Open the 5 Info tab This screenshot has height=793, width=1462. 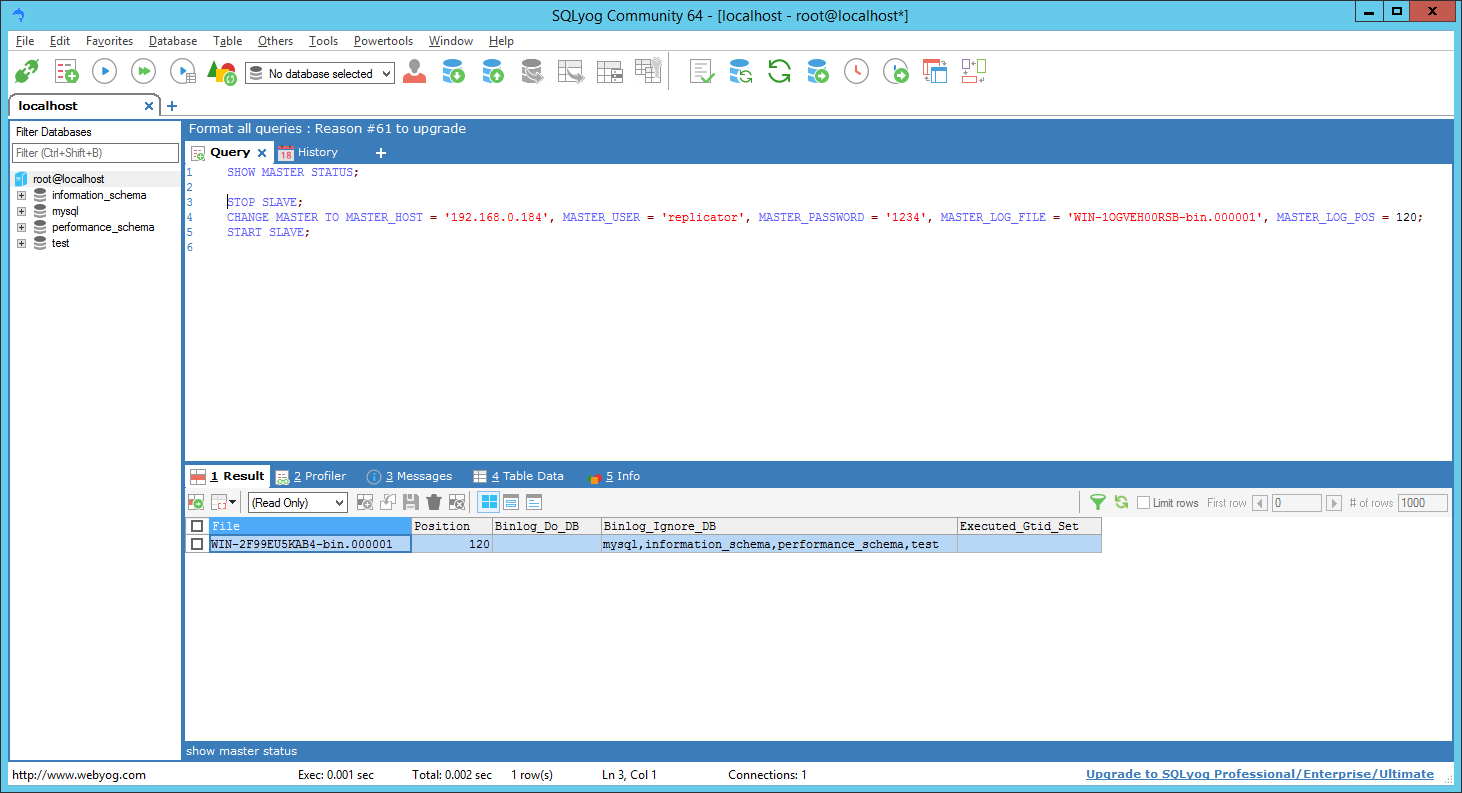(x=613, y=476)
